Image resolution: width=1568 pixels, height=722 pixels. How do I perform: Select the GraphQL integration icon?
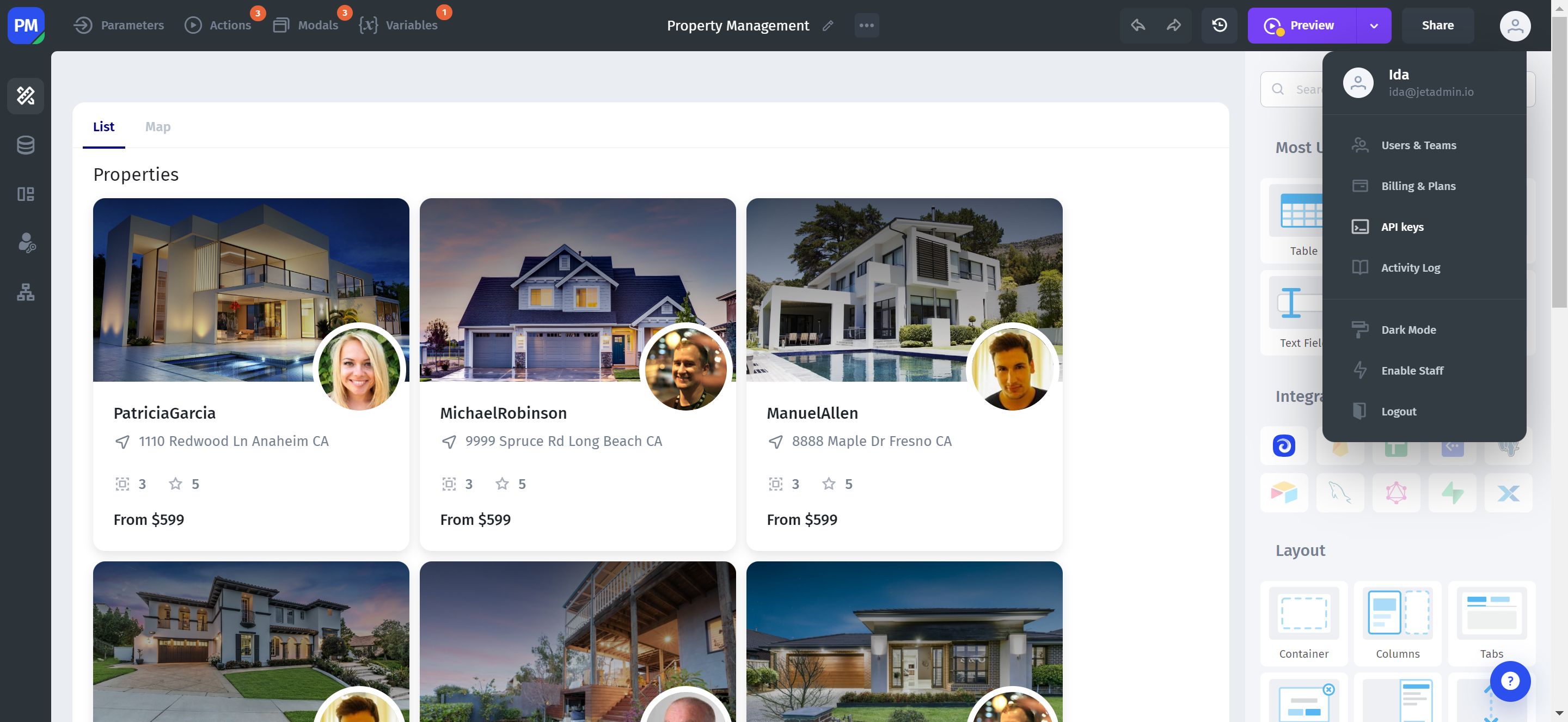[1396, 492]
